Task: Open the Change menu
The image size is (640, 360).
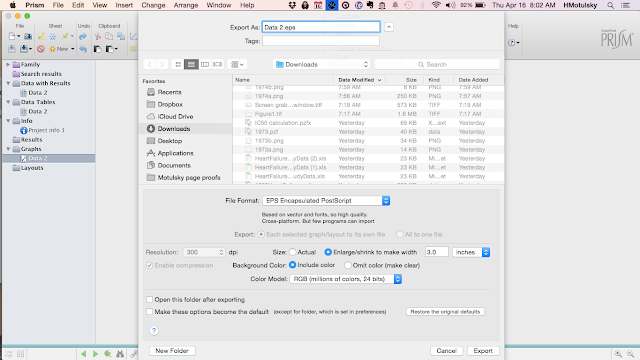Action: point(153,5)
